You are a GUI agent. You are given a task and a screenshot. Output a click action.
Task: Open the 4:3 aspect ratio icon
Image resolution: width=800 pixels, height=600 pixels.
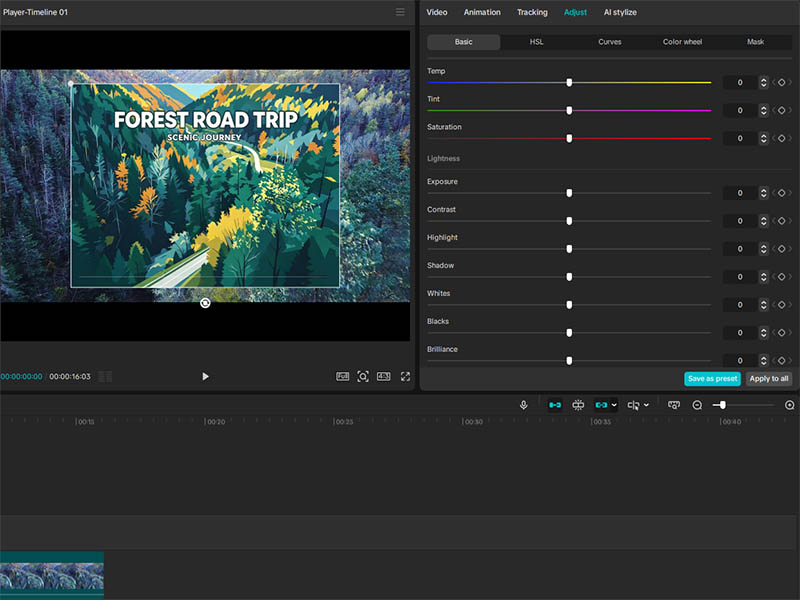384,377
